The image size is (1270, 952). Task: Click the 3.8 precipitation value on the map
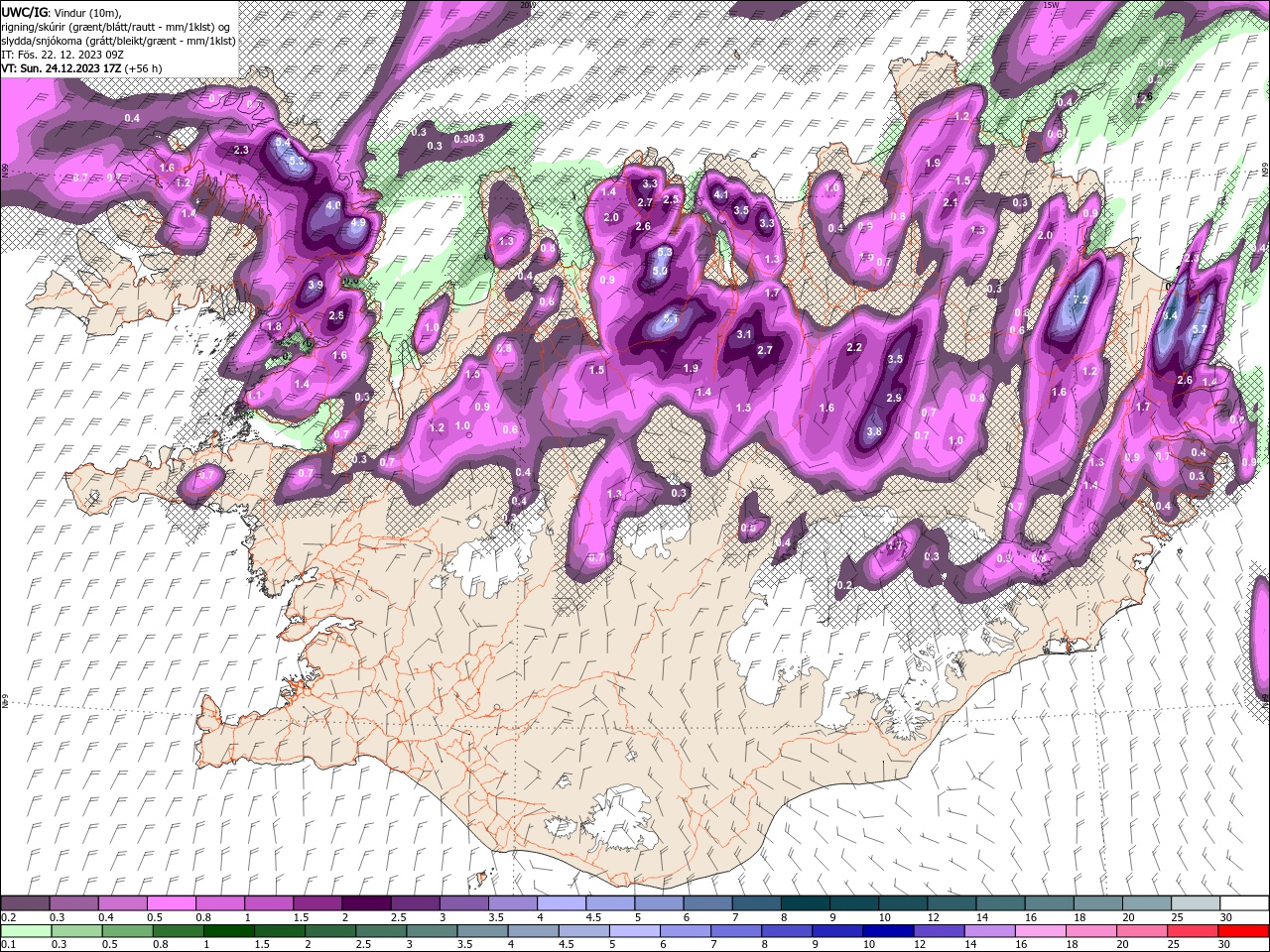874,431
